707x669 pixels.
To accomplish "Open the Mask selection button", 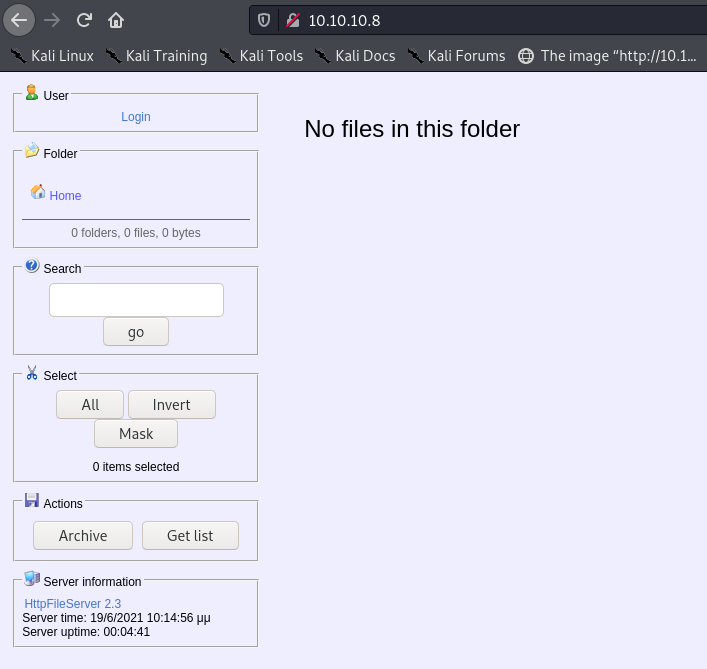I will coord(136,434).
